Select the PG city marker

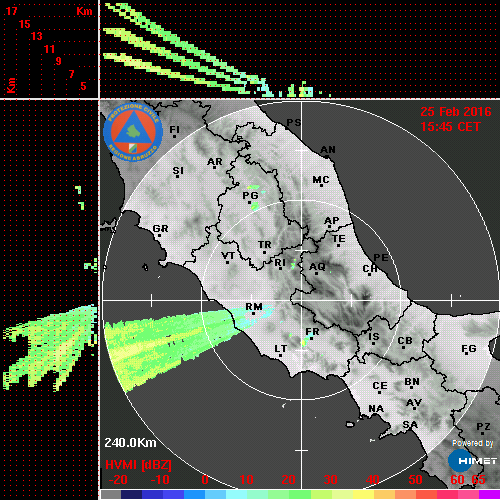click(x=249, y=202)
